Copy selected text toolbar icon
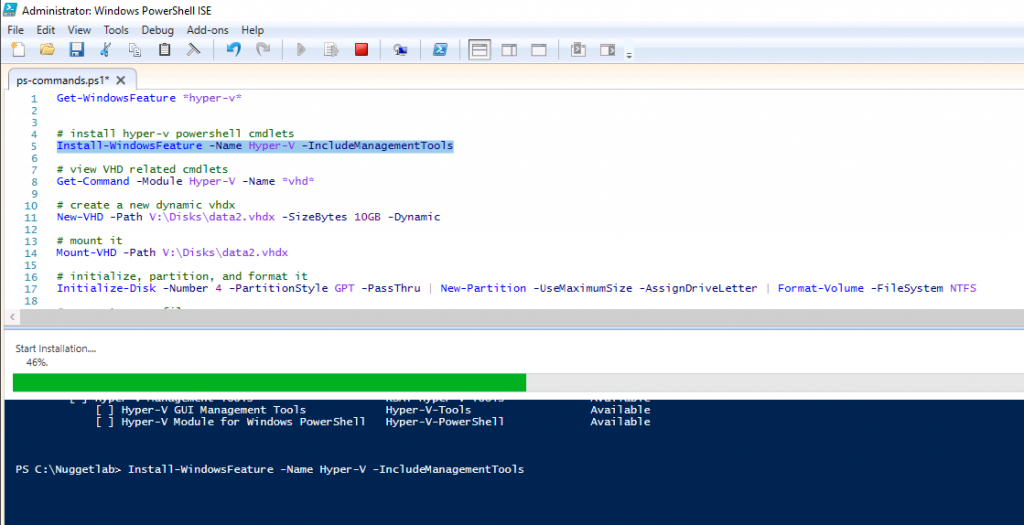1024x525 pixels. [x=135, y=50]
